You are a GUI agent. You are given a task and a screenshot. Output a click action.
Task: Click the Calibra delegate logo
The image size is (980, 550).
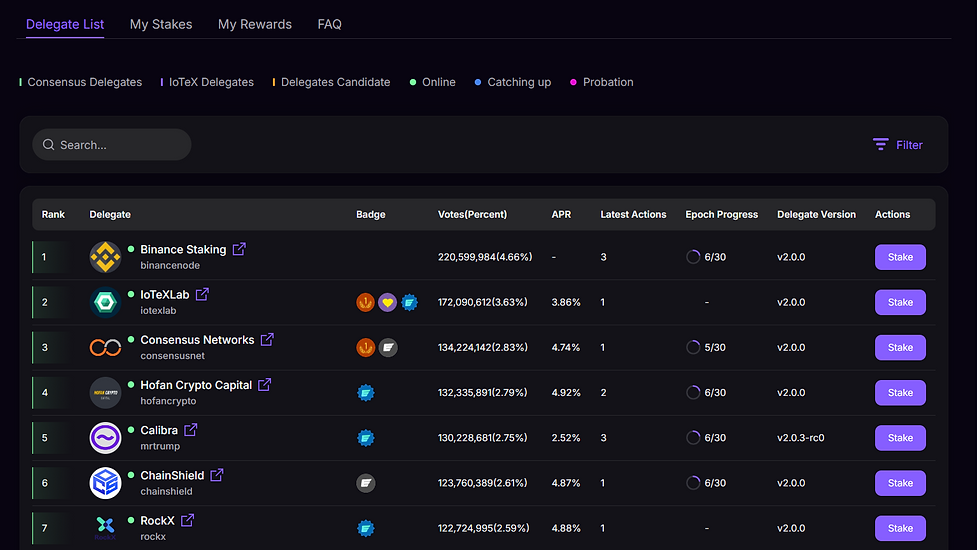105,438
